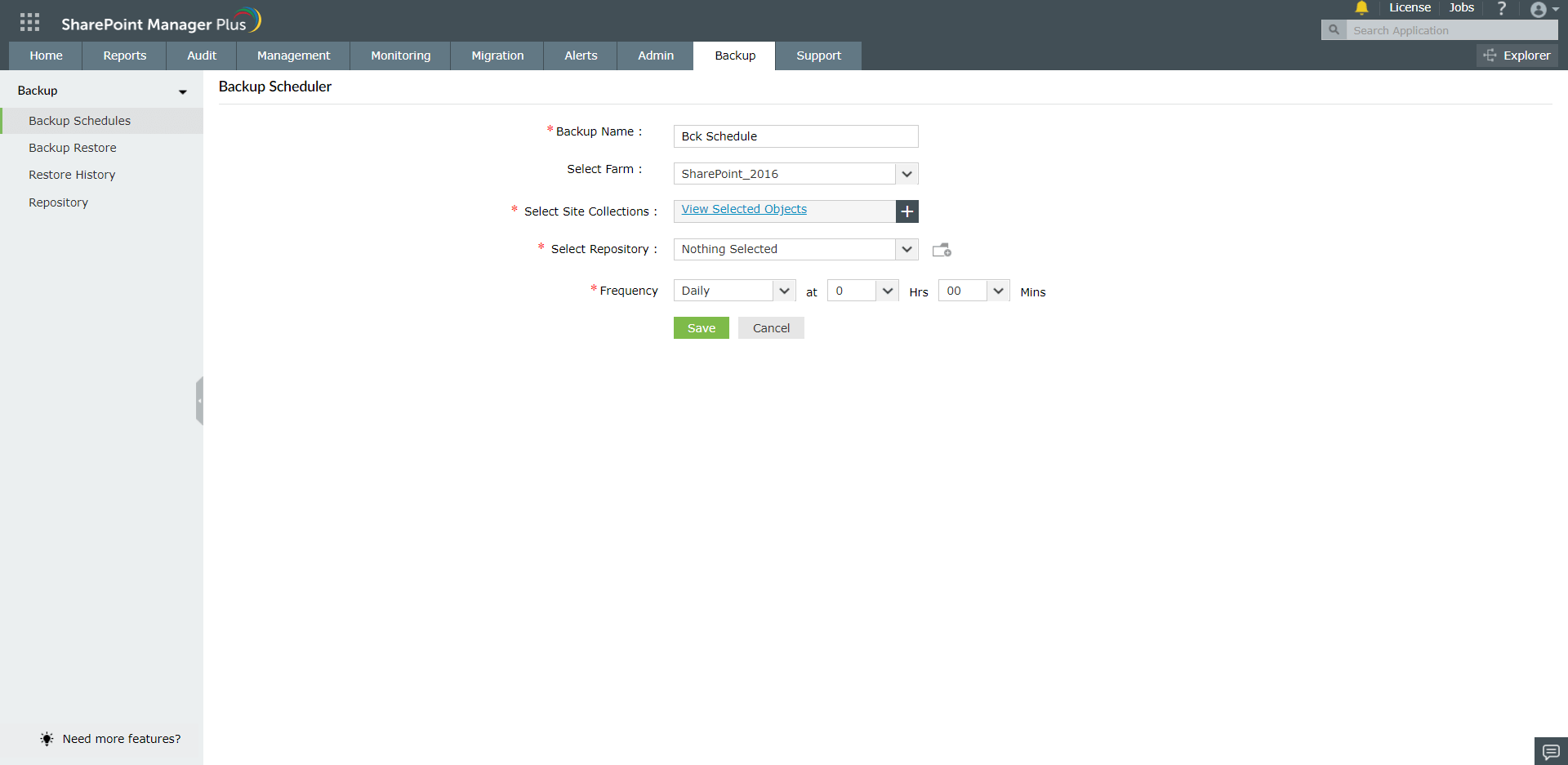Collapse the Backup sidebar section
The image size is (1568, 765).
tap(182, 91)
